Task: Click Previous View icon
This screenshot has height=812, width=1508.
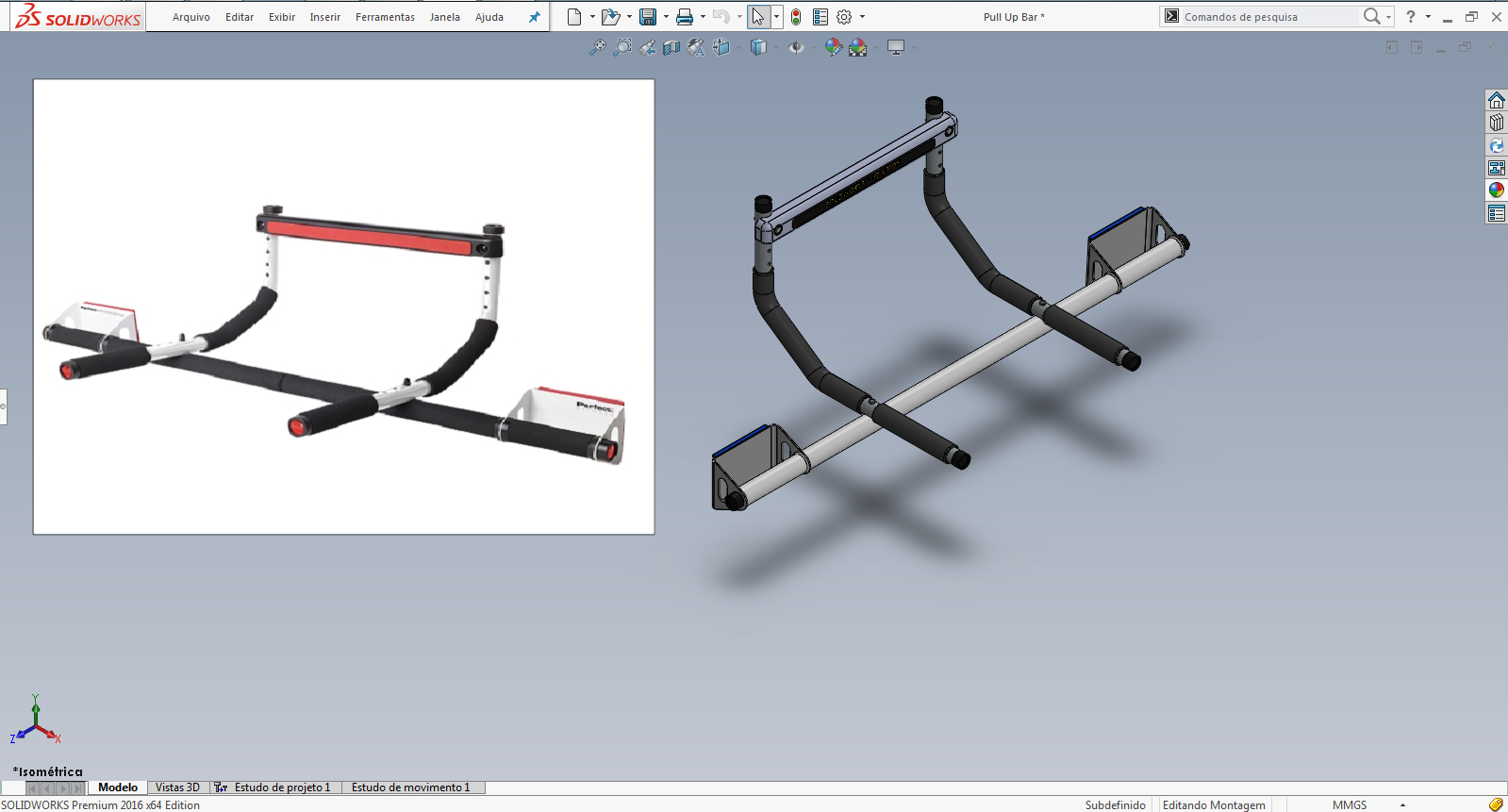Action: pyautogui.click(x=647, y=47)
